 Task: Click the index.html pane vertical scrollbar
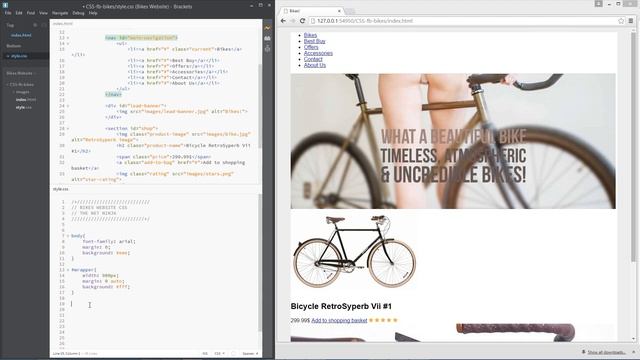click(x=260, y=106)
